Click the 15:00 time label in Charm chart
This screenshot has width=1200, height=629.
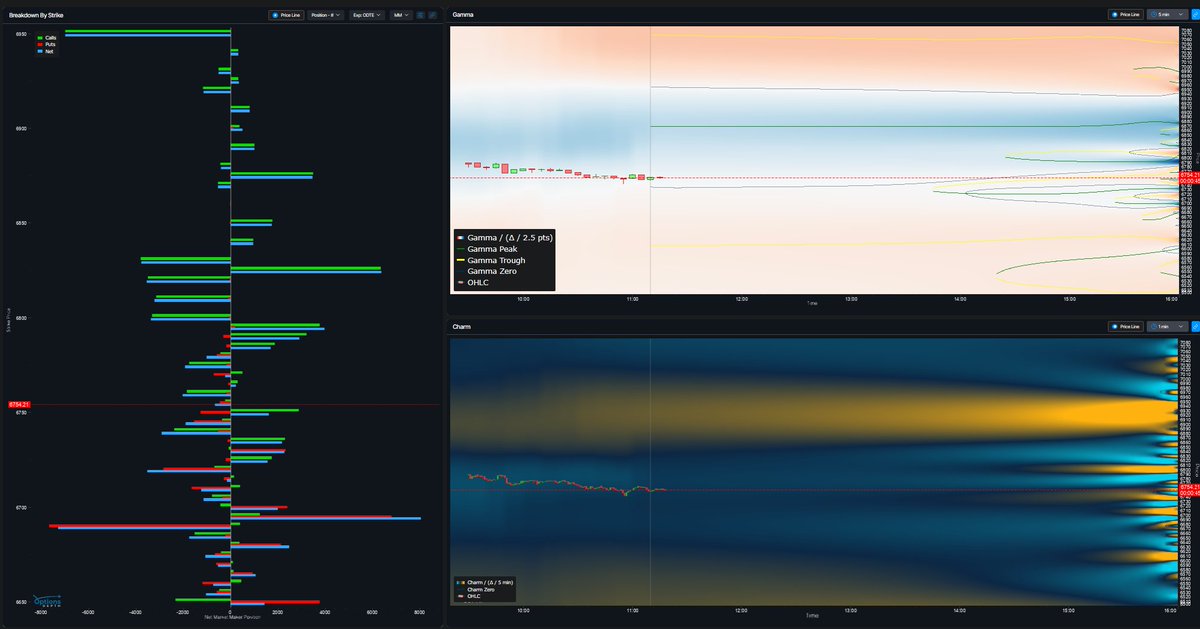[1069, 610]
